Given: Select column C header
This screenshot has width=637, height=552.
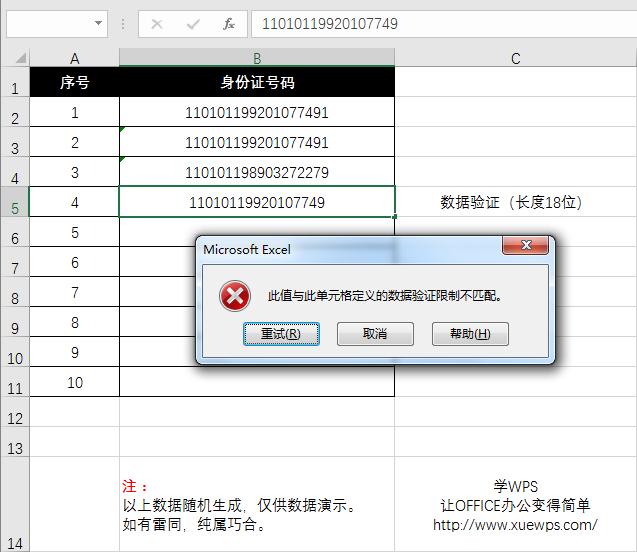Looking at the screenshot, I should (x=516, y=58).
